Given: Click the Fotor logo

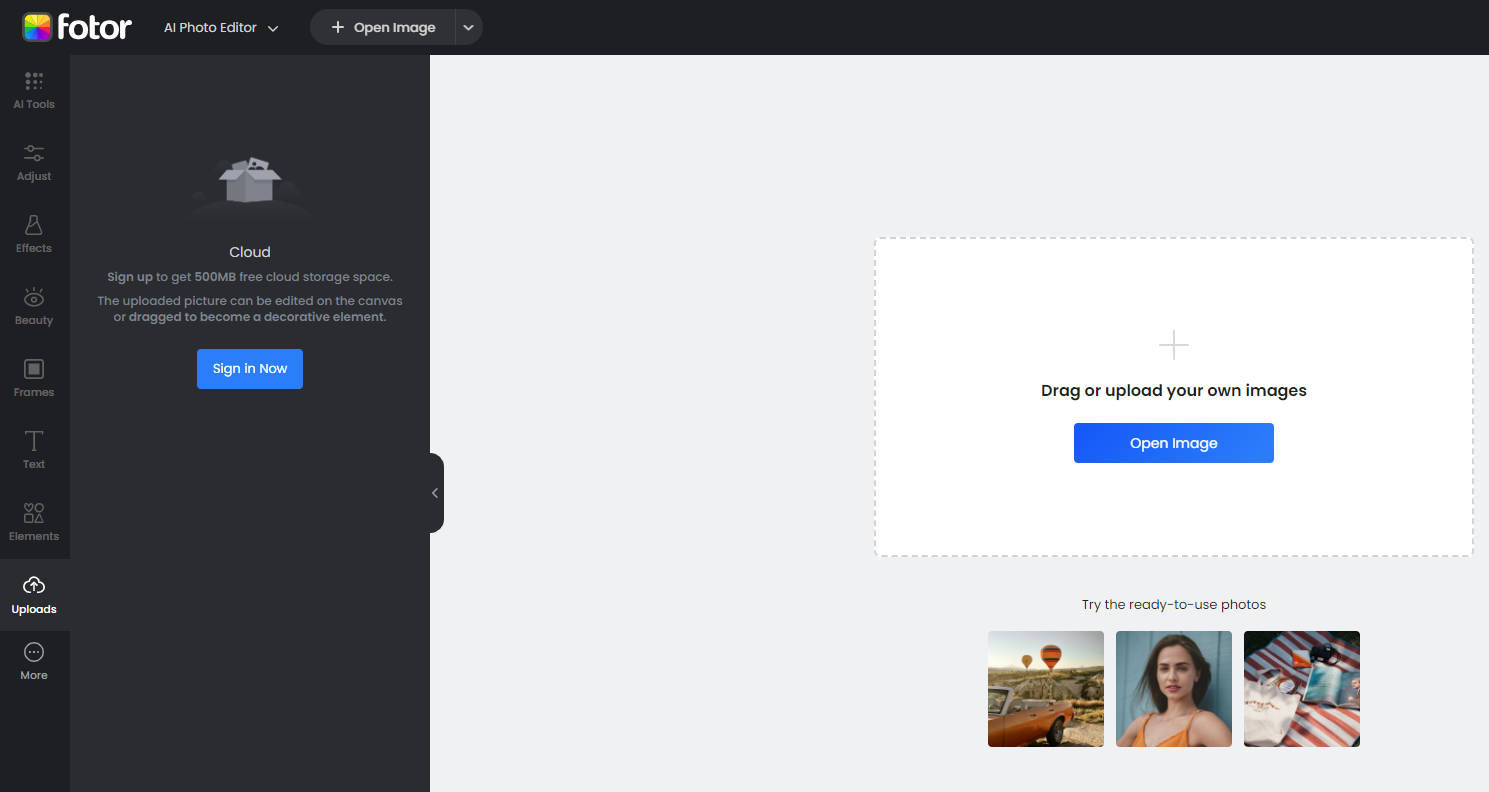Looking at the screenshot, I should click(x=77, y=27).
